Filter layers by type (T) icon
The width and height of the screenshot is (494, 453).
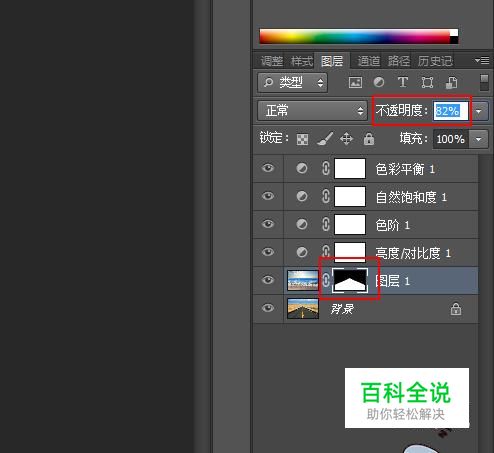(403, 82)
